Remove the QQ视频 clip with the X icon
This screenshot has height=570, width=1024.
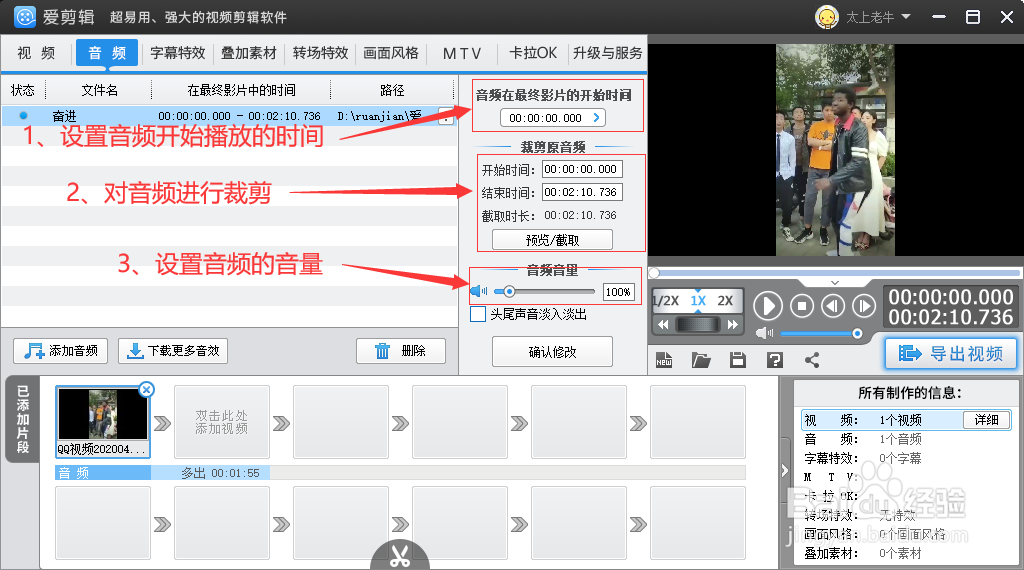(x=147, y=390)
